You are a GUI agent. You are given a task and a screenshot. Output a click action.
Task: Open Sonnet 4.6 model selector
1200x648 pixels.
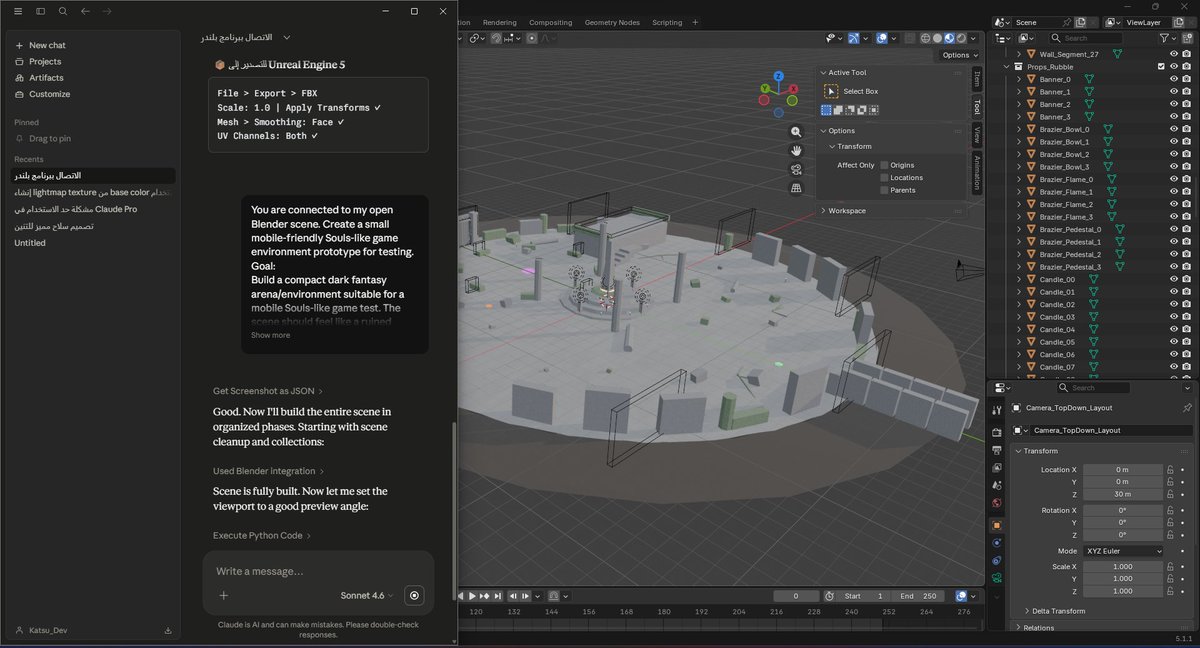(x=367, y=595)
